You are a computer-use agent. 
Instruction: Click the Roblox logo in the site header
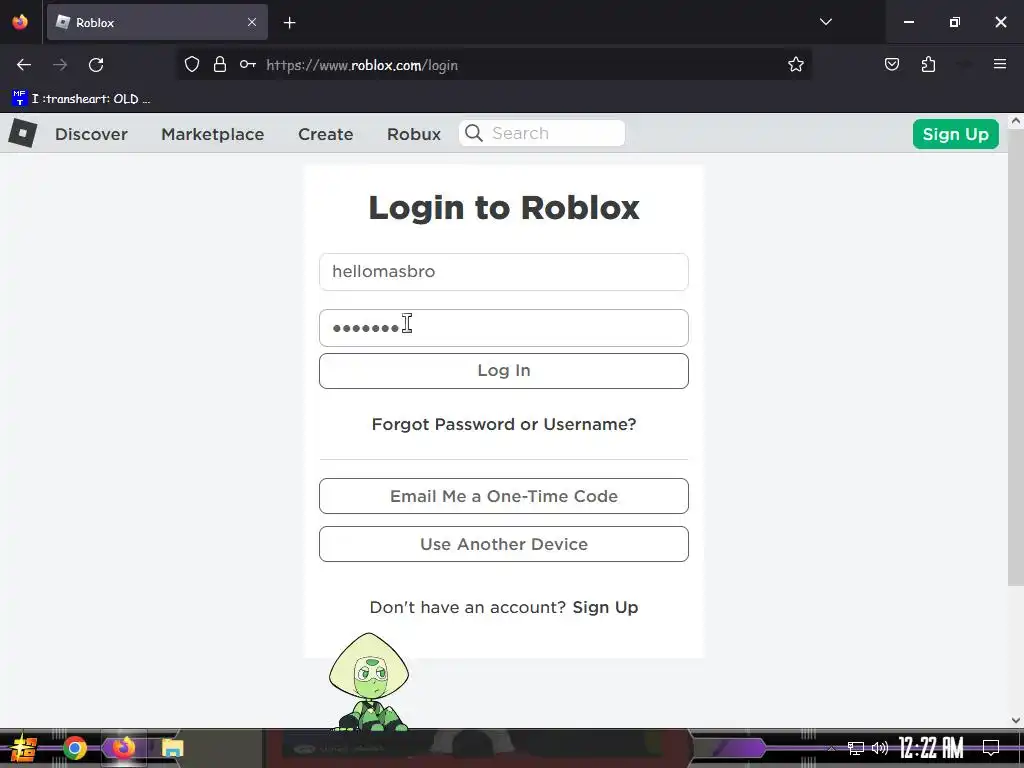pyautogui.click(x=23, y=133)
